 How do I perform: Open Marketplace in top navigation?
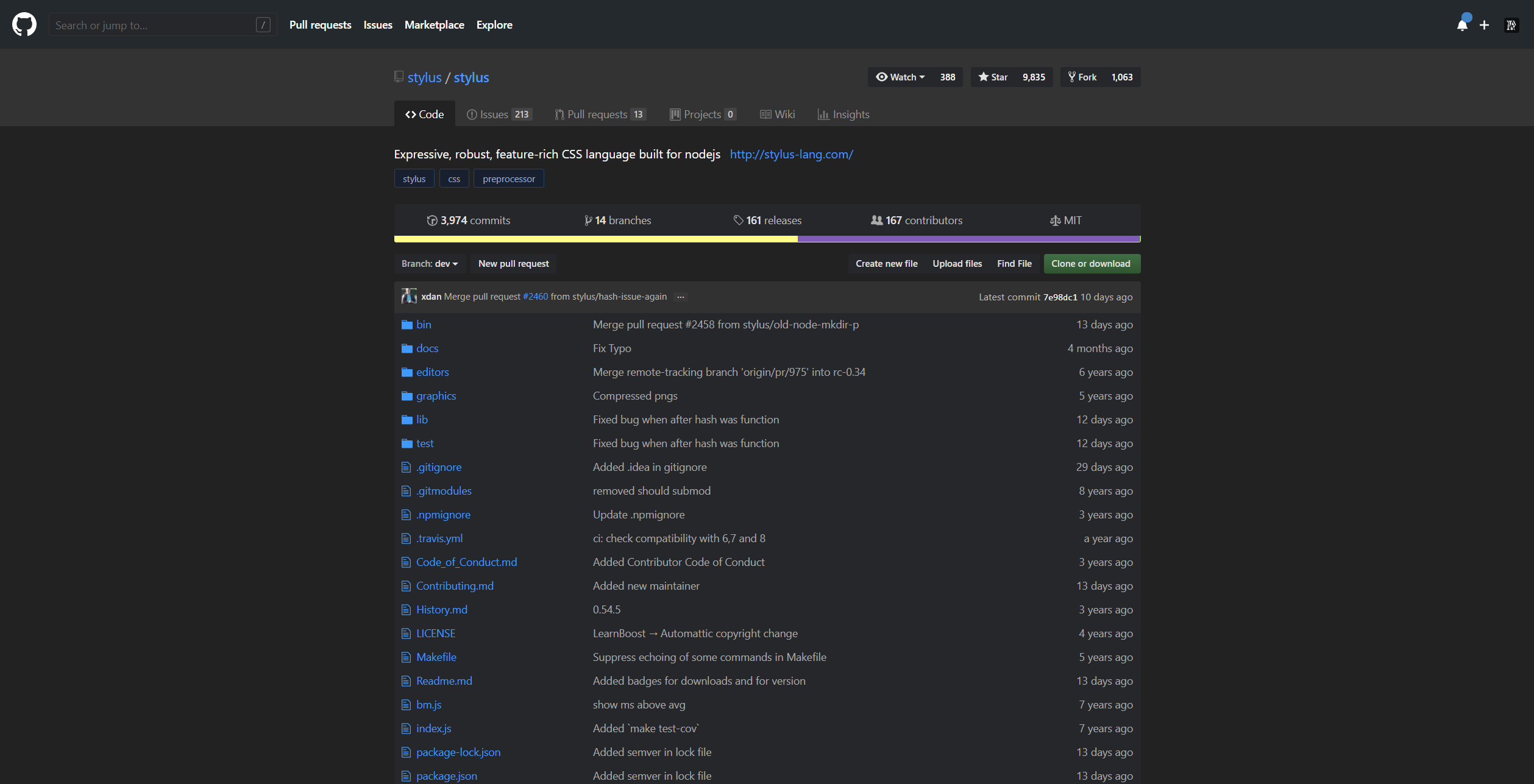click(x=435, y=25)
